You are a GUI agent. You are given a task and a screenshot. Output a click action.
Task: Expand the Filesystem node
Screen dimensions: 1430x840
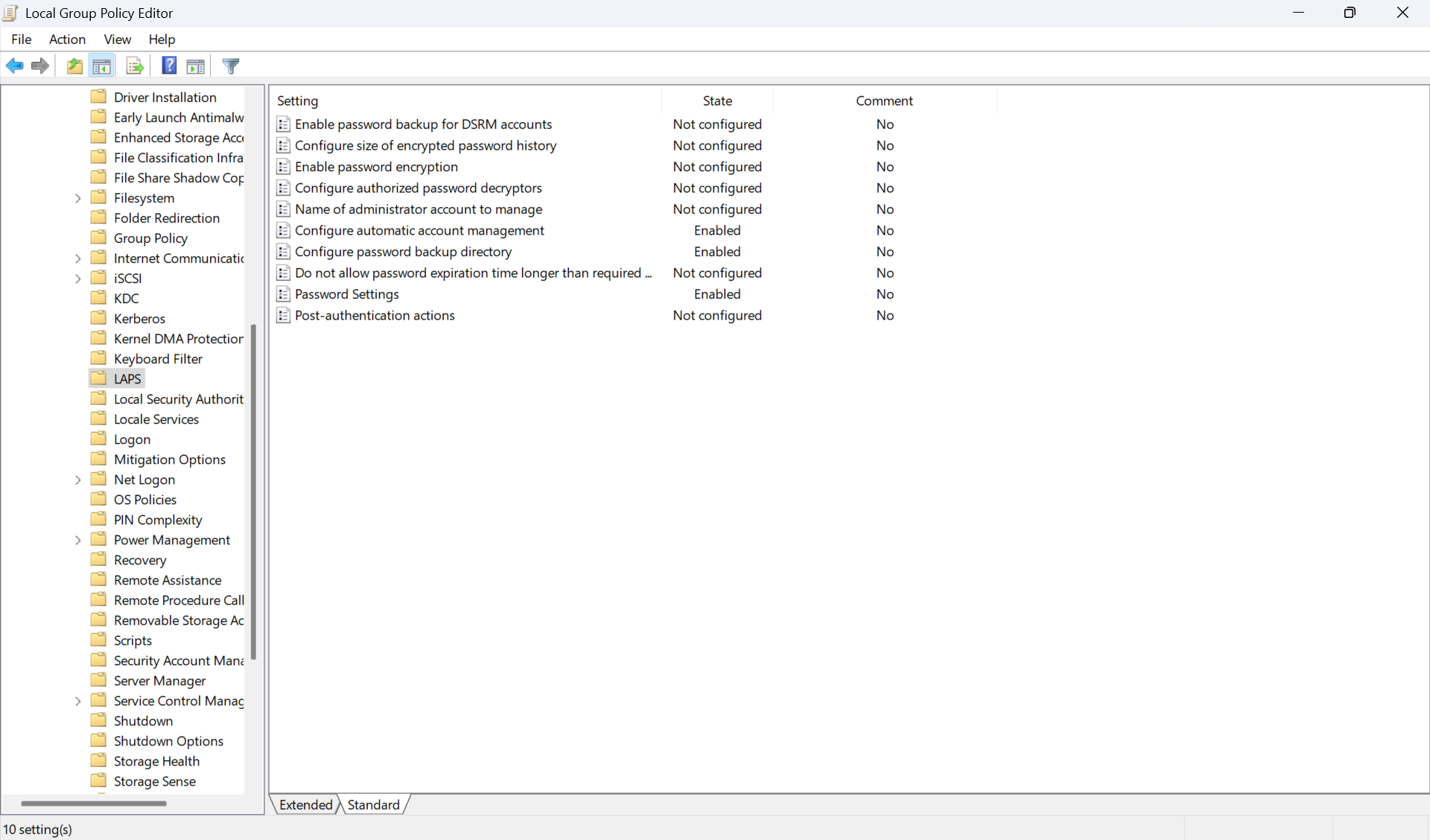pos(78,197)
